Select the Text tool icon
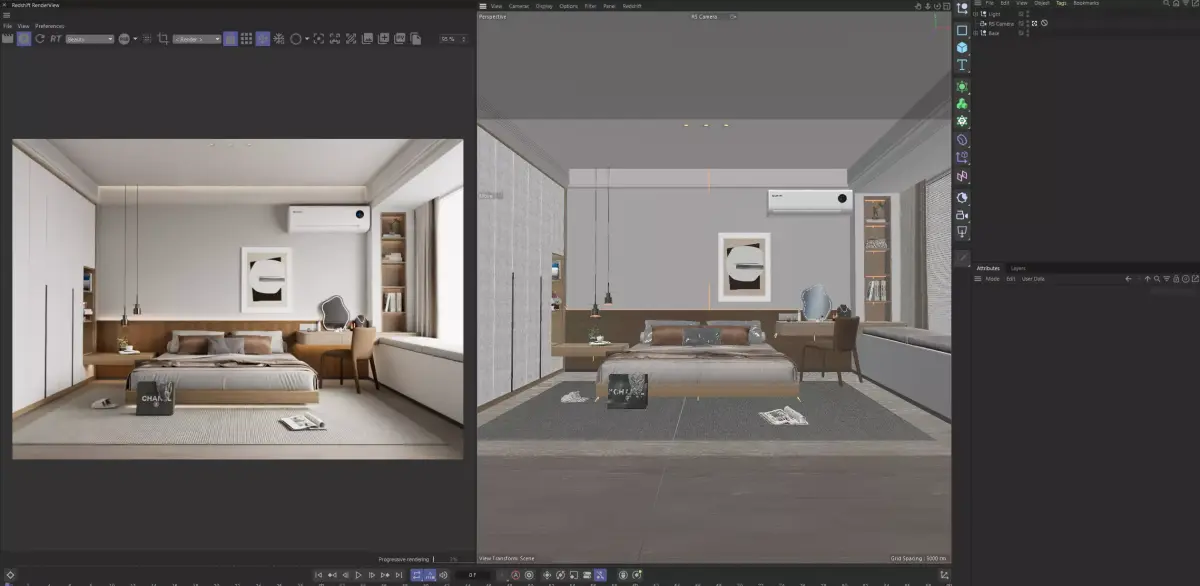The height and width of the screenshot is (586, 1200). point(962,64)
